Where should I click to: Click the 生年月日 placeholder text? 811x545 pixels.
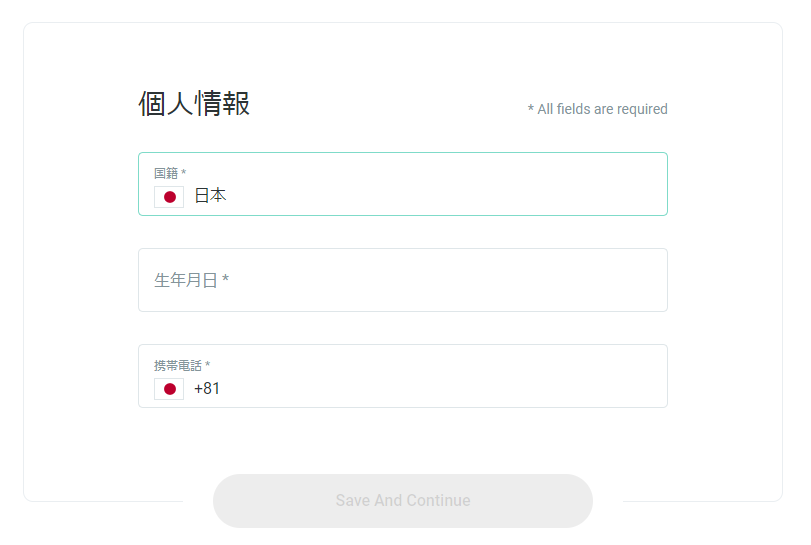coord(186,280)
